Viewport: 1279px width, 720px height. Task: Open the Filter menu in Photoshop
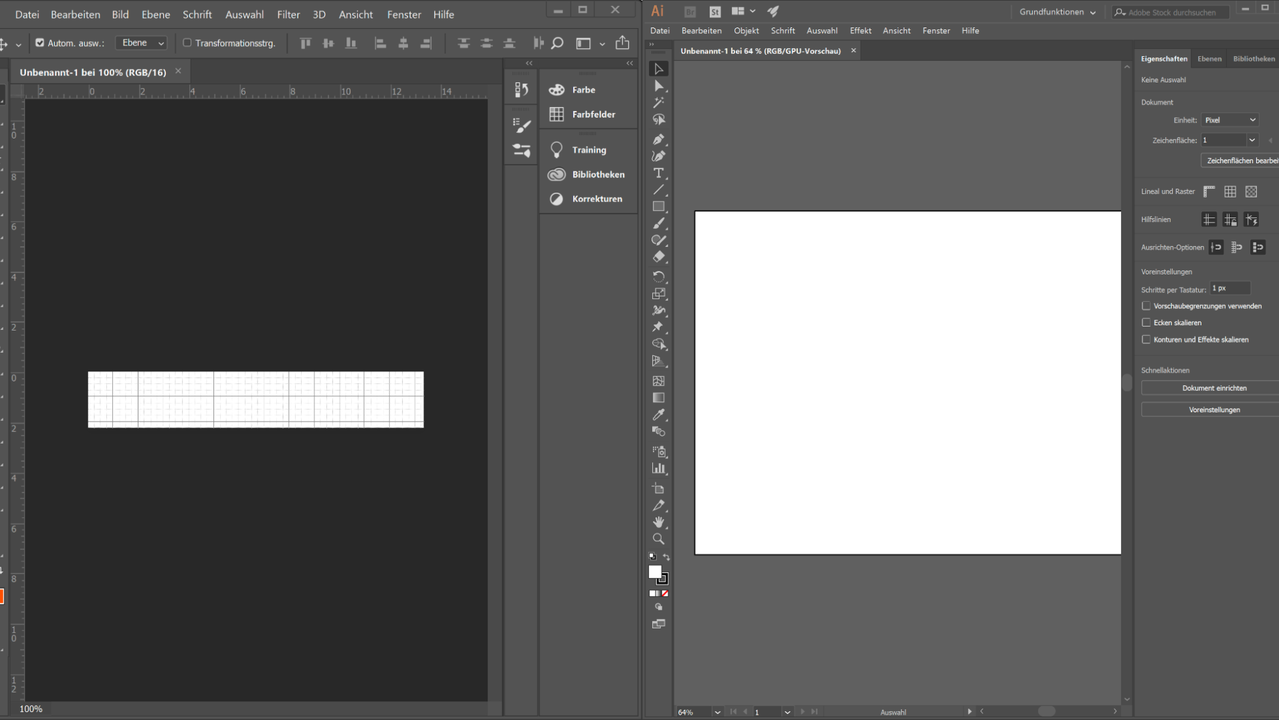coord(288,15)
